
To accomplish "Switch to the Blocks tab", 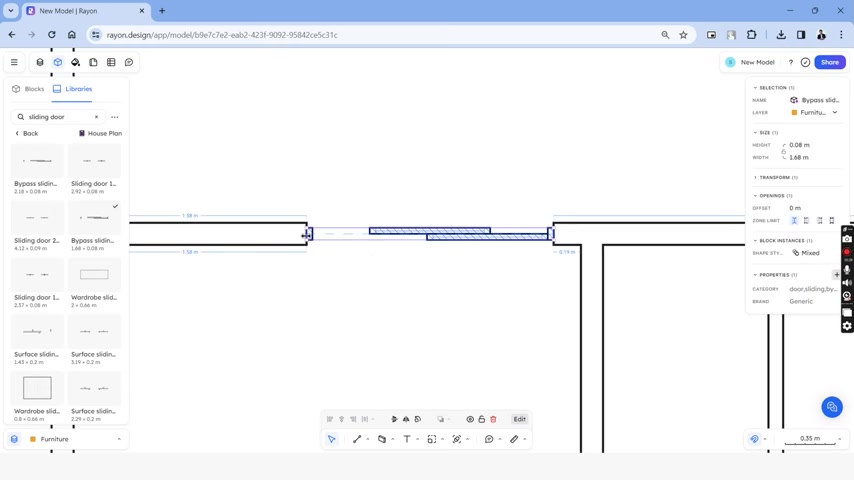I will point(28,89).
